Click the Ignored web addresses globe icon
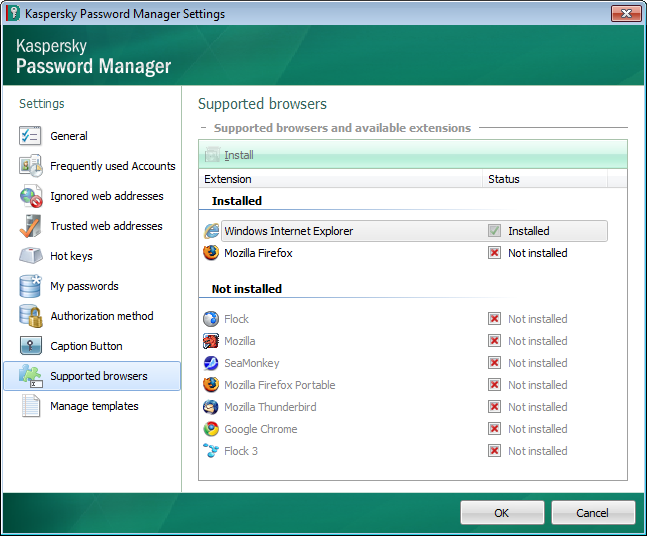The width and height of the screenshot is (647, 536). tap(31, 196)
